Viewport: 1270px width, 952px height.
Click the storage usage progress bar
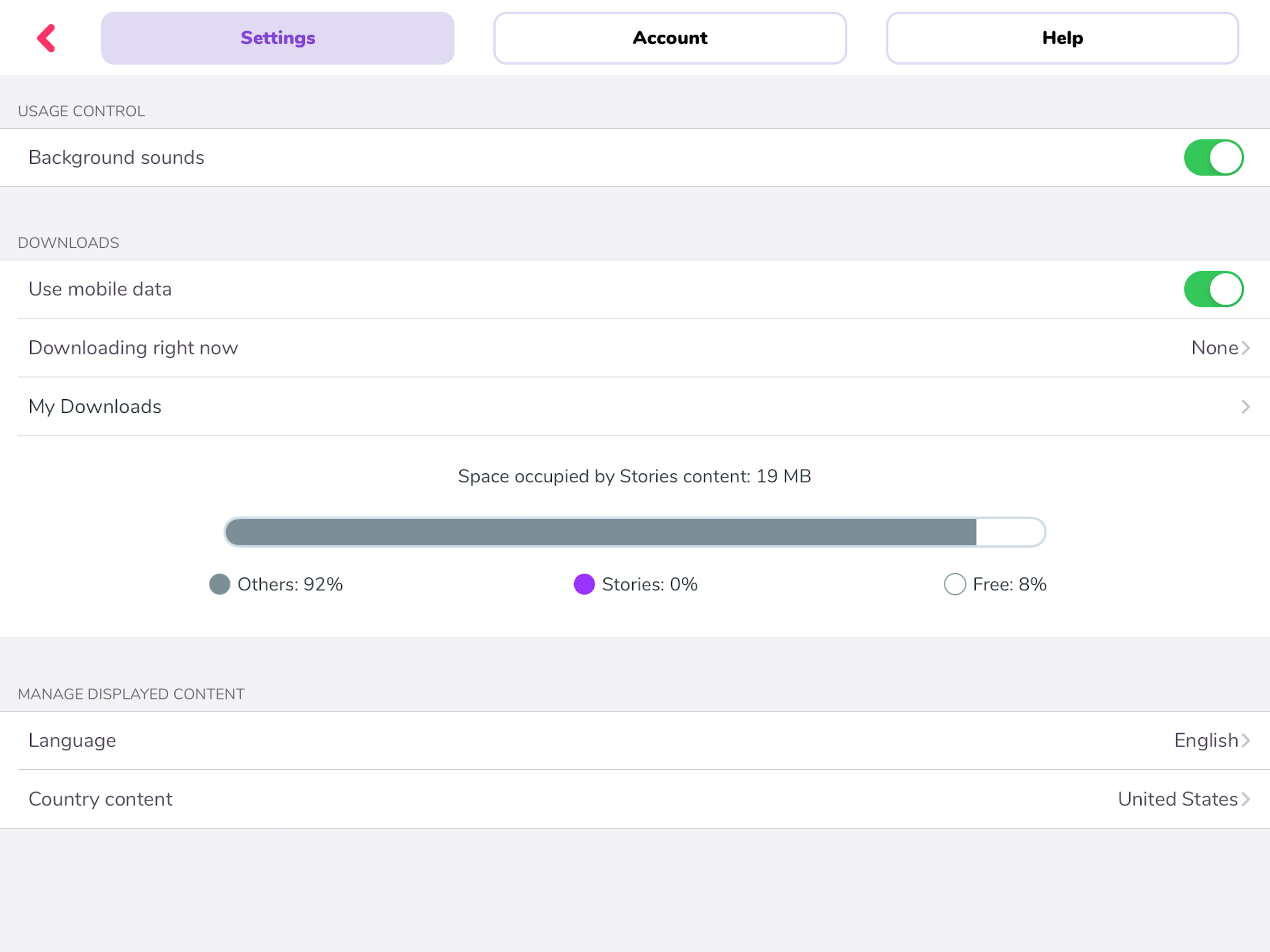[x=635, y=532]
